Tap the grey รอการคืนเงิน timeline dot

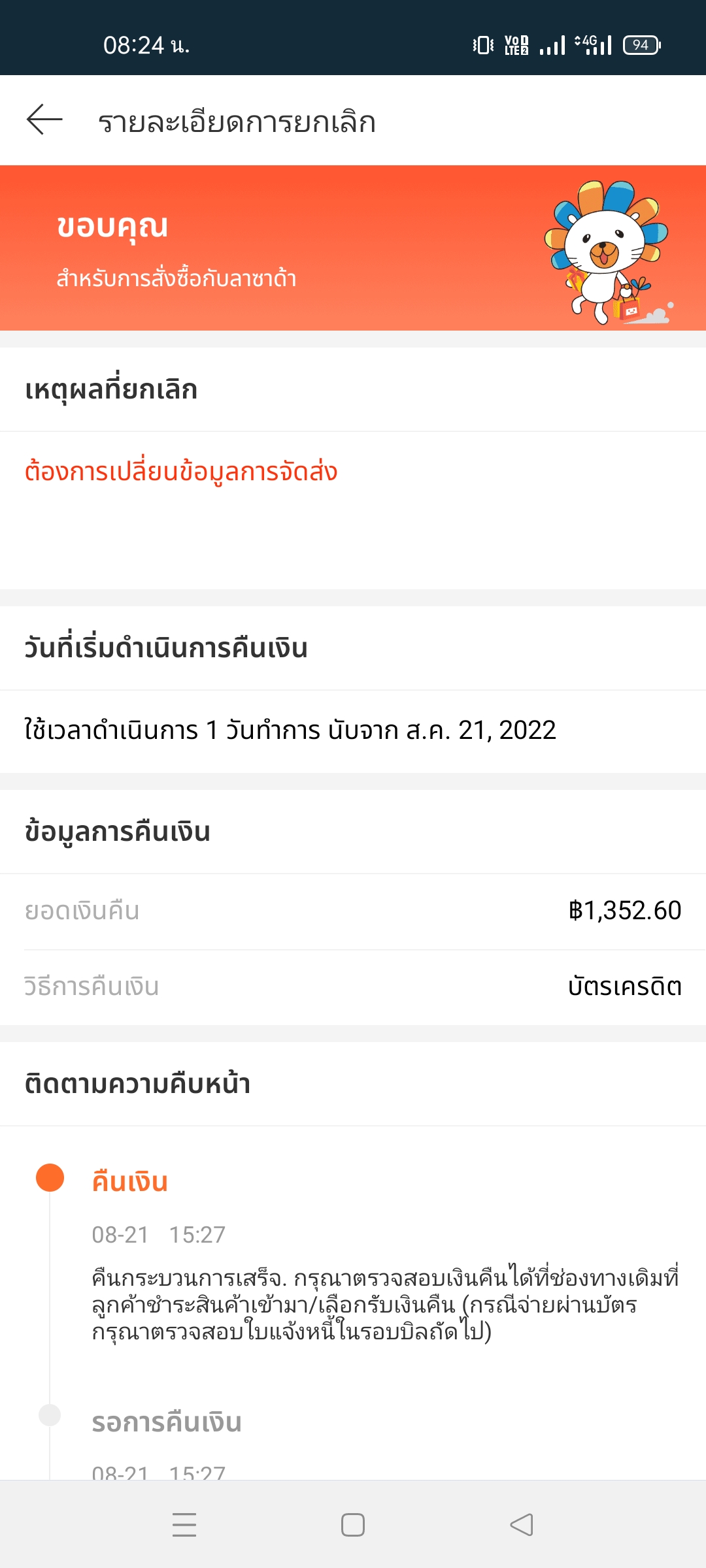point(50,1415)
